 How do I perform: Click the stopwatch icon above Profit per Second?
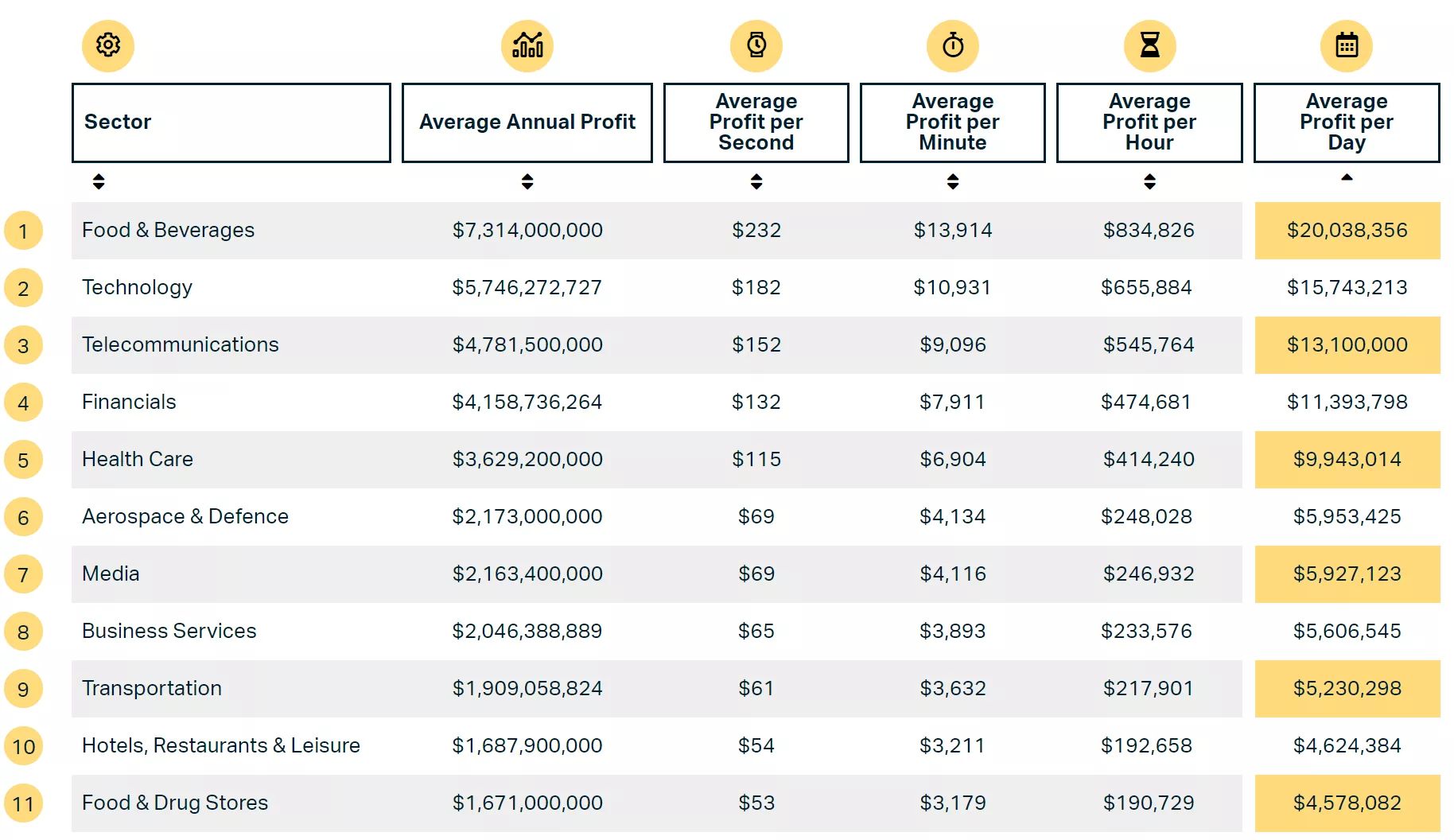click(756, 45)
